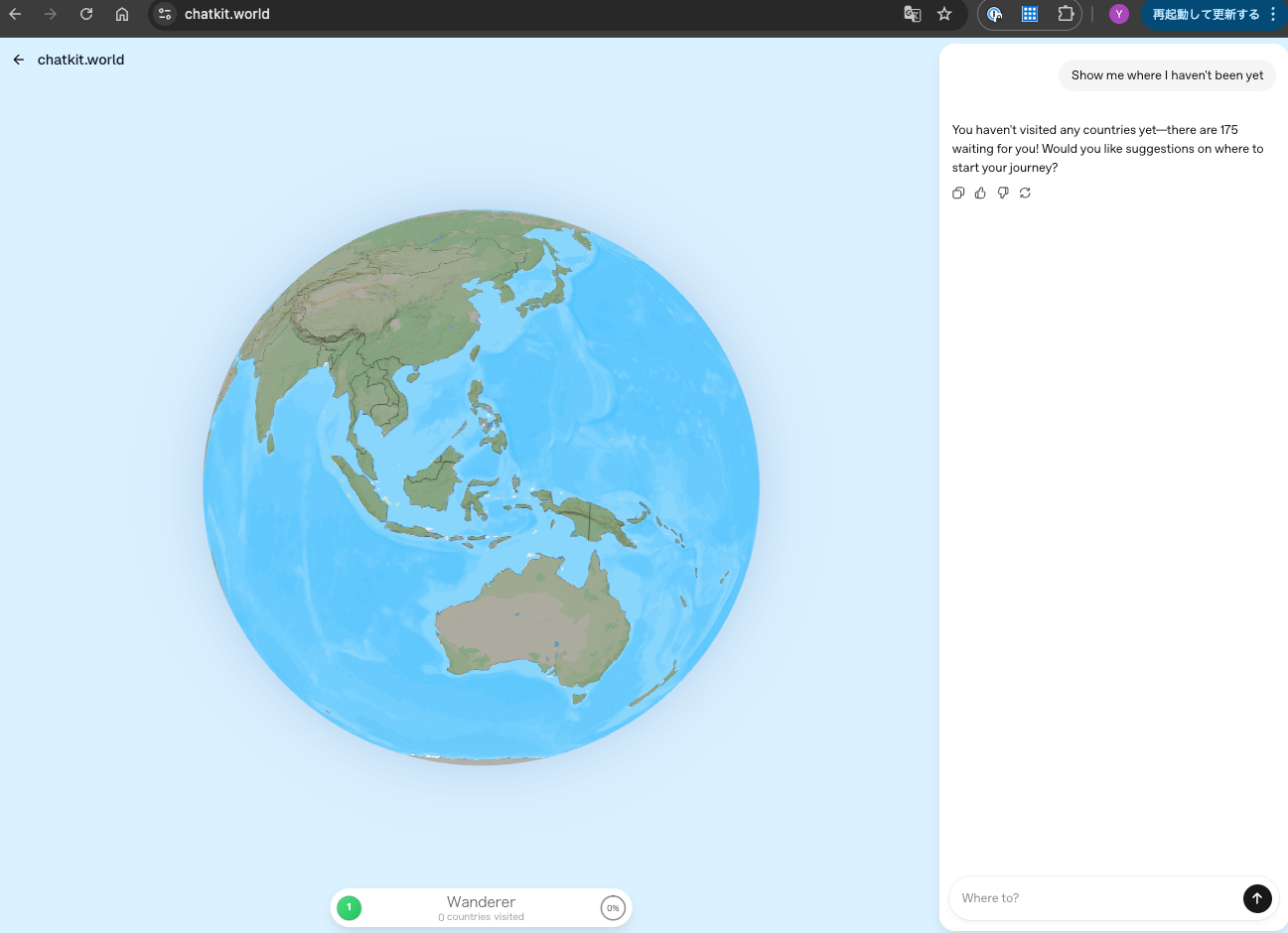Give thumbs down to the response
Viewport: 1288px width, 933px height.
click(1003, 194)
